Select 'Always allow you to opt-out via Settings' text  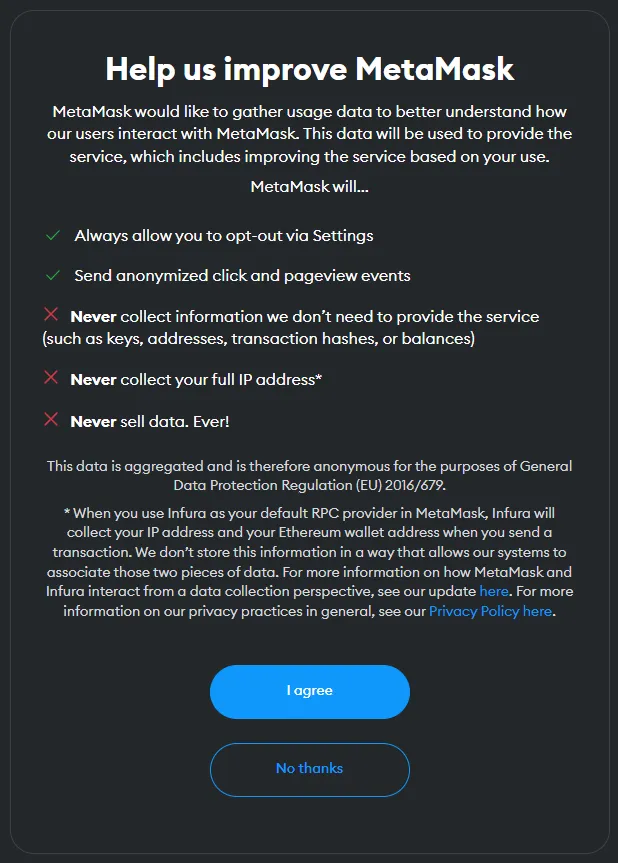(223, 236)
